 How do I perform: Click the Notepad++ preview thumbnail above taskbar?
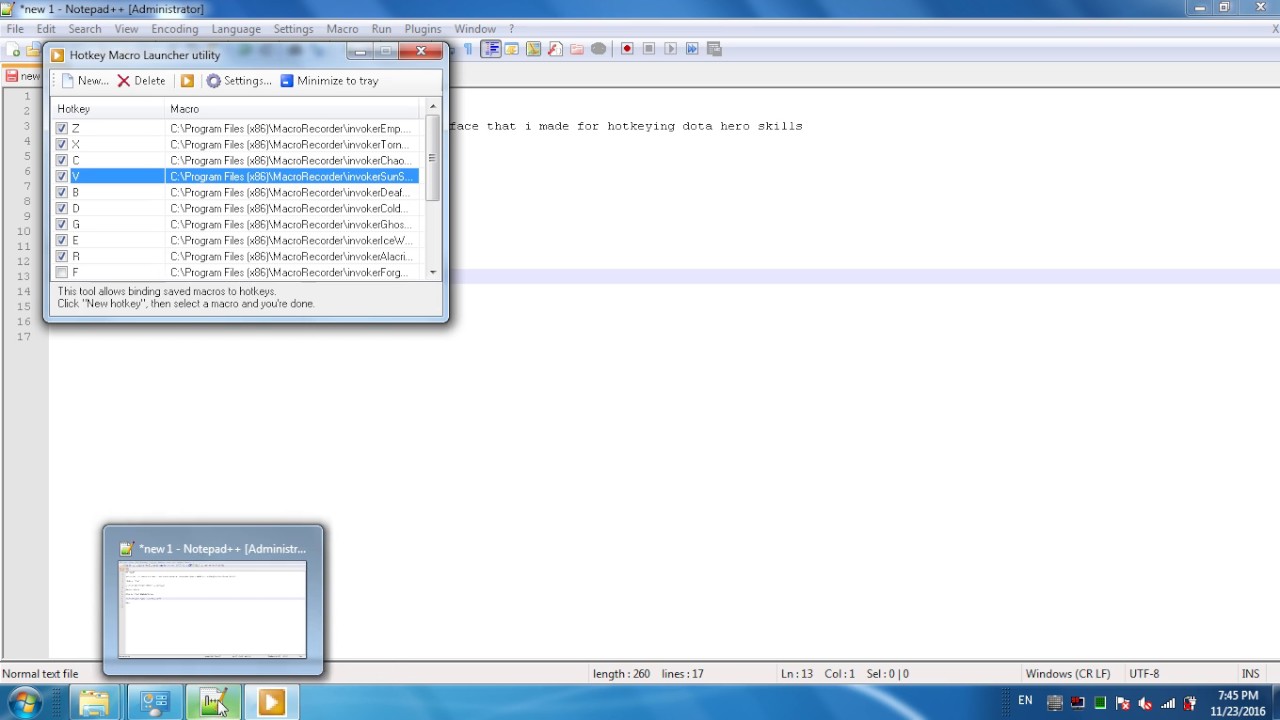[x=213, y=609]
